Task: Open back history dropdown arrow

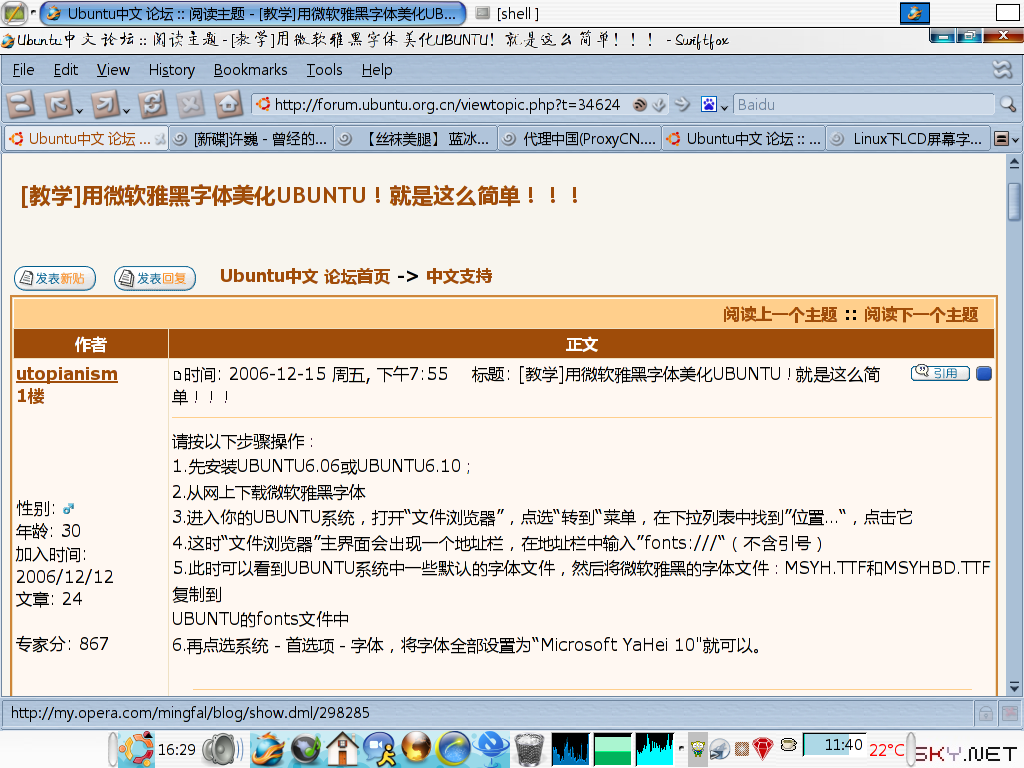Action: click(79, 110)
